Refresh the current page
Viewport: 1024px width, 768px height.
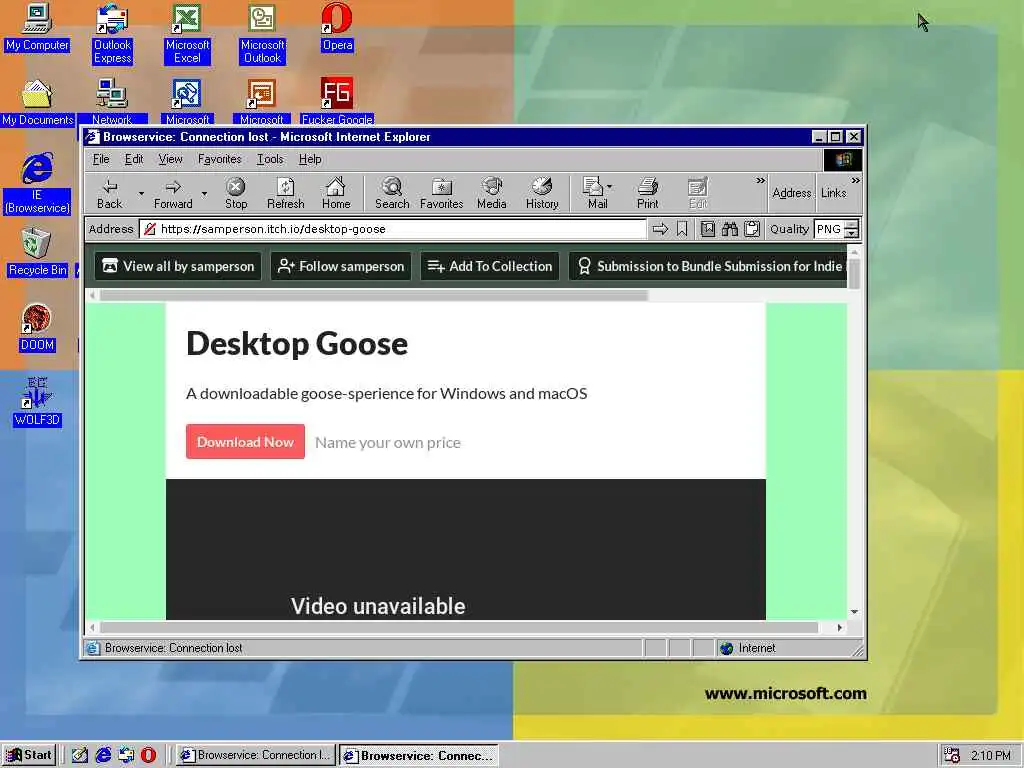(x=285, y=193)
